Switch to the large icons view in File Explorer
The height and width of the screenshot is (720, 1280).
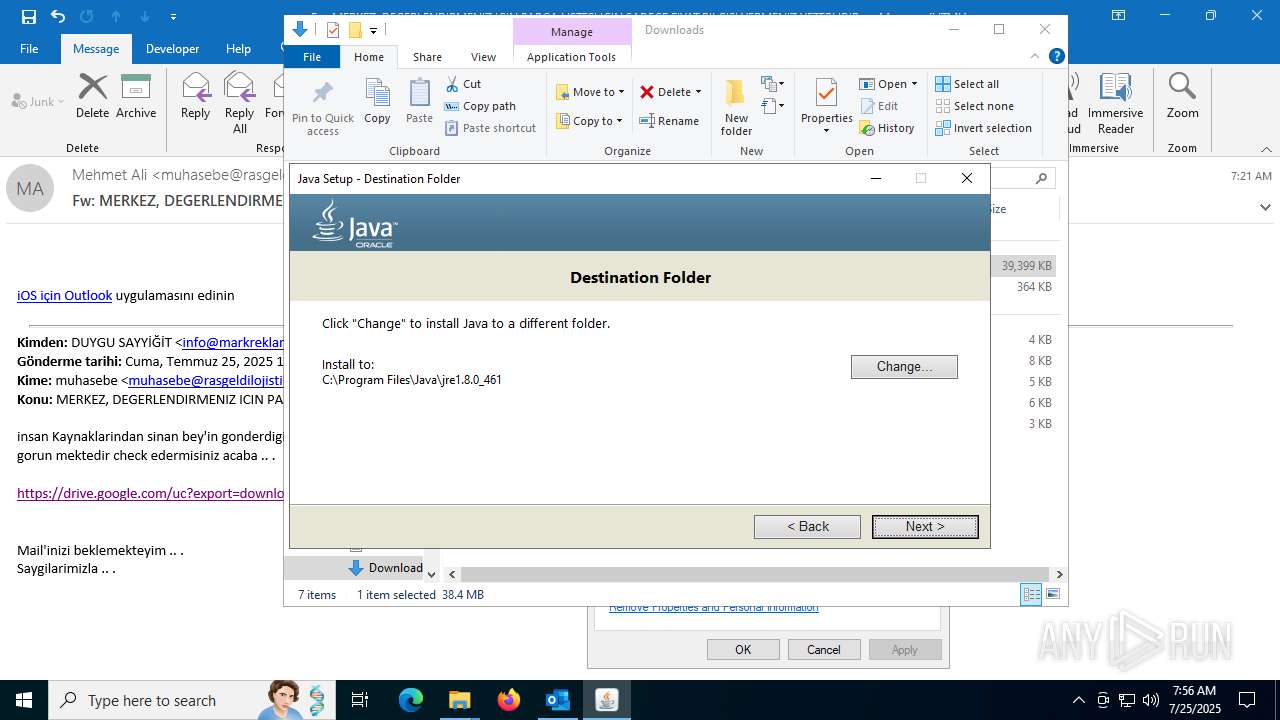1053,594
